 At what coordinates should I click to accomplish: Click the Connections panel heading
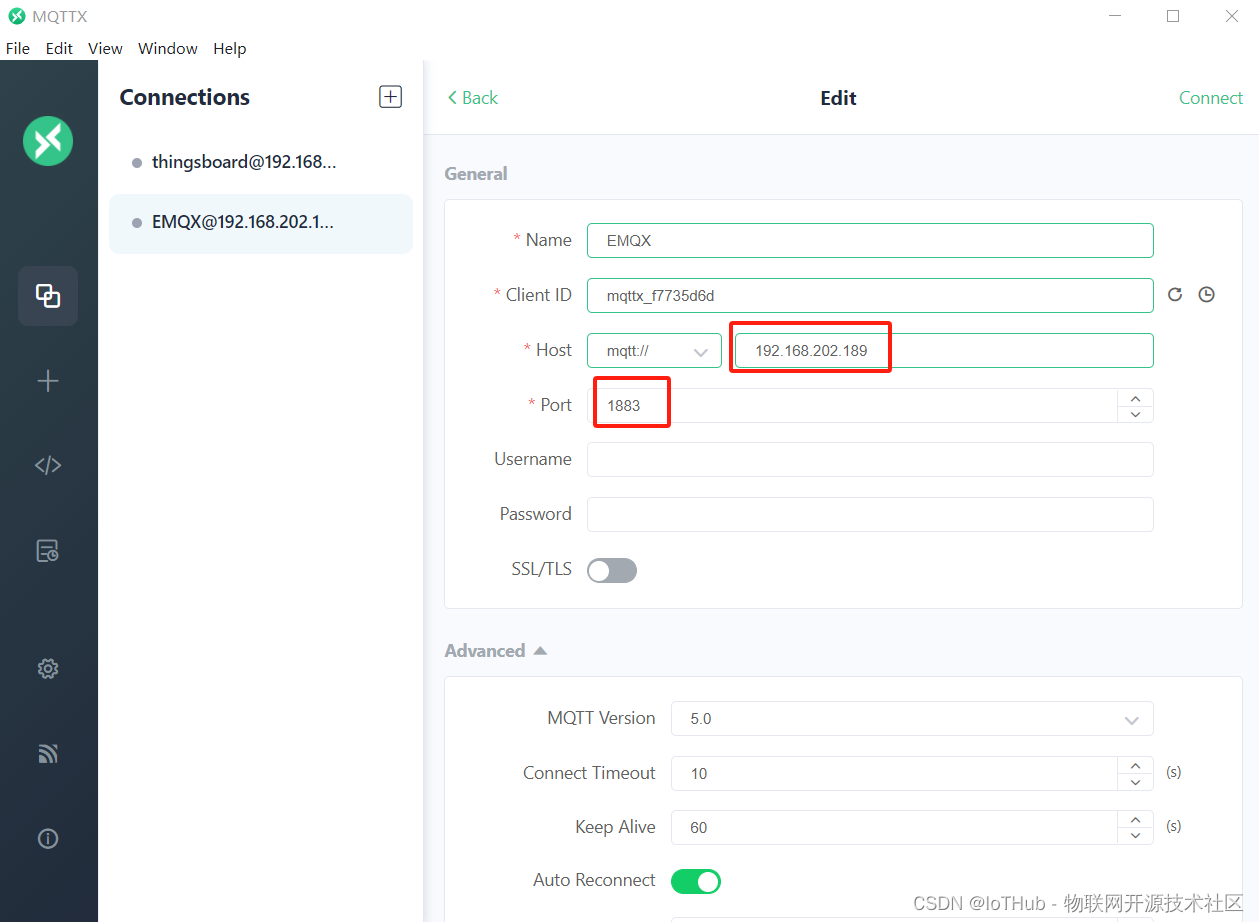185,97
